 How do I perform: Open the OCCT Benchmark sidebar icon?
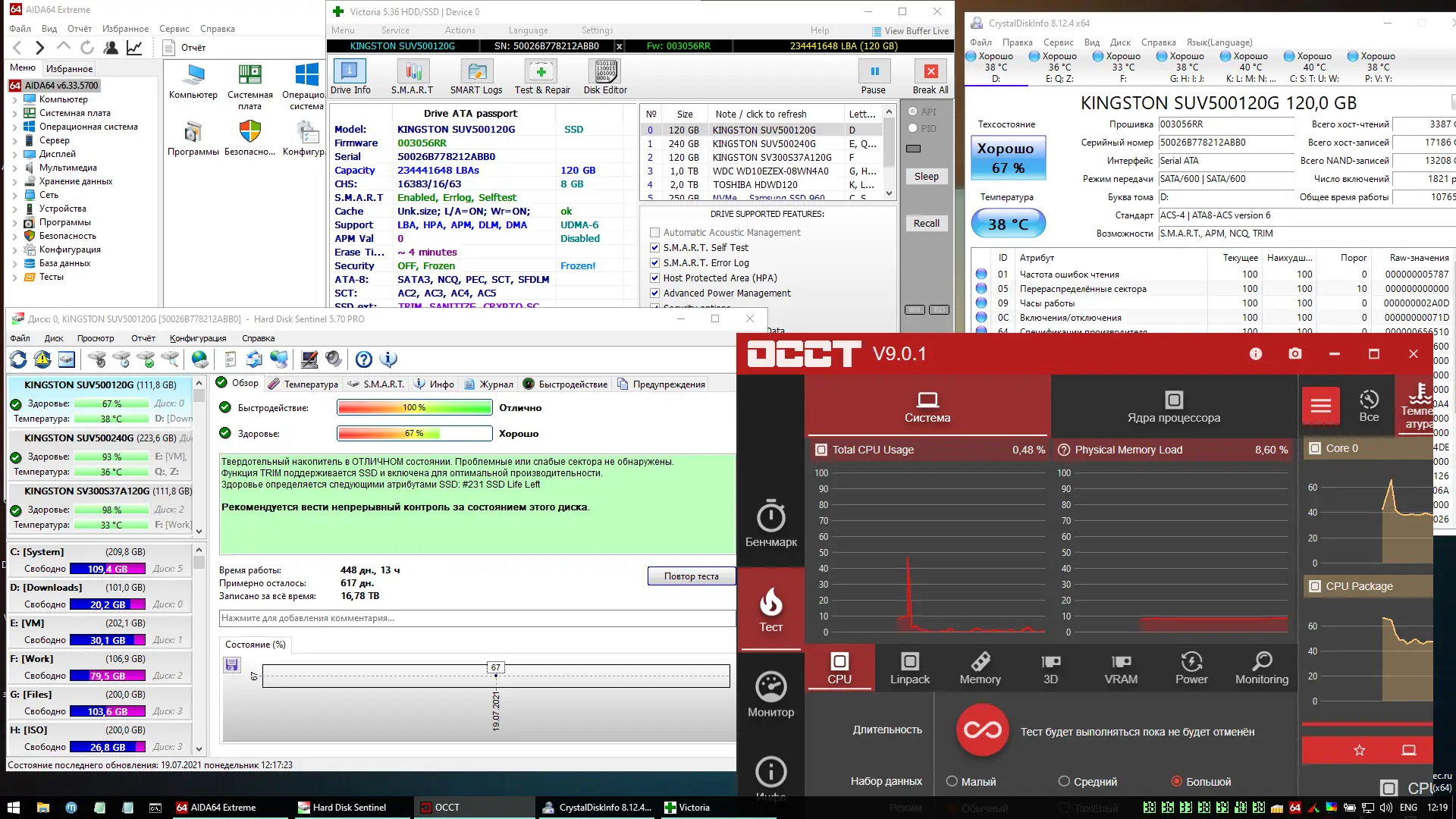tap(770, 523)
